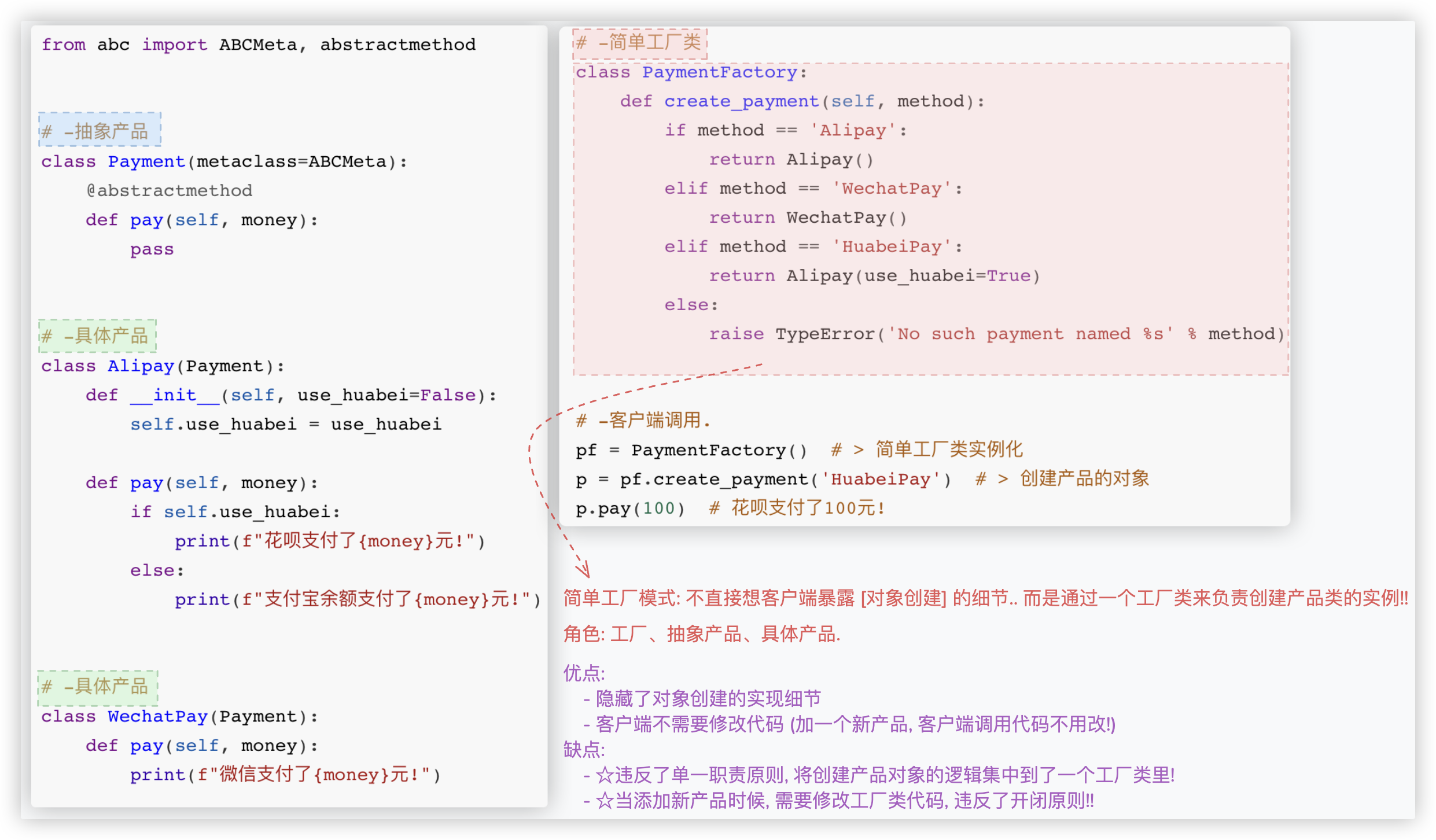Click the '@abstractmethod' decorator text
1436x840 pixels.
coord(169,190)
